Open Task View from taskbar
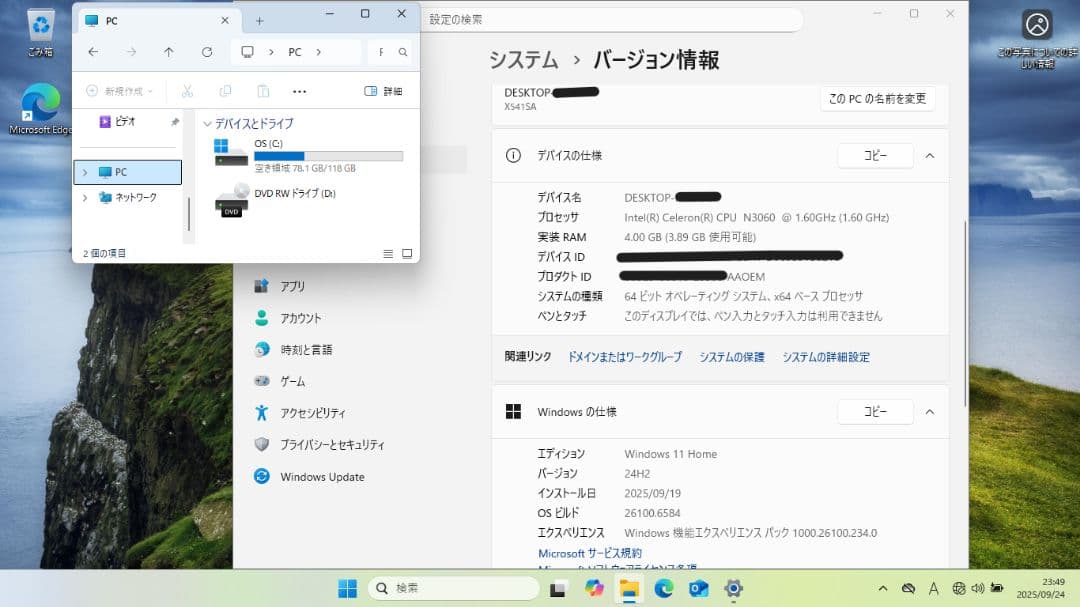Viewport: 1080px width, 607px height. coord(558,588)
